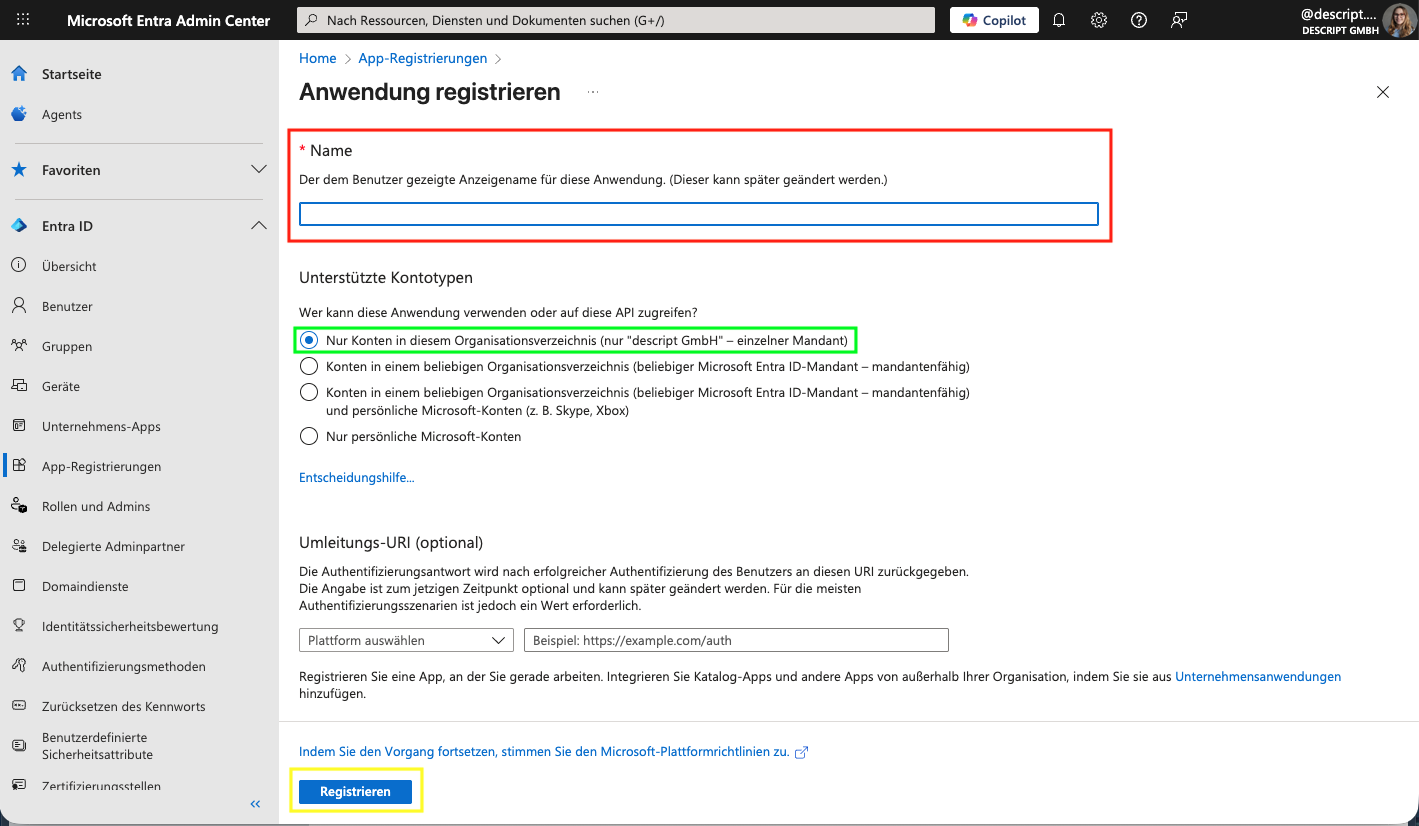This screenshot has width=1419, height=826.
Task: Open the Entscheidungshilfe link
Action: (x=356, y=477)
